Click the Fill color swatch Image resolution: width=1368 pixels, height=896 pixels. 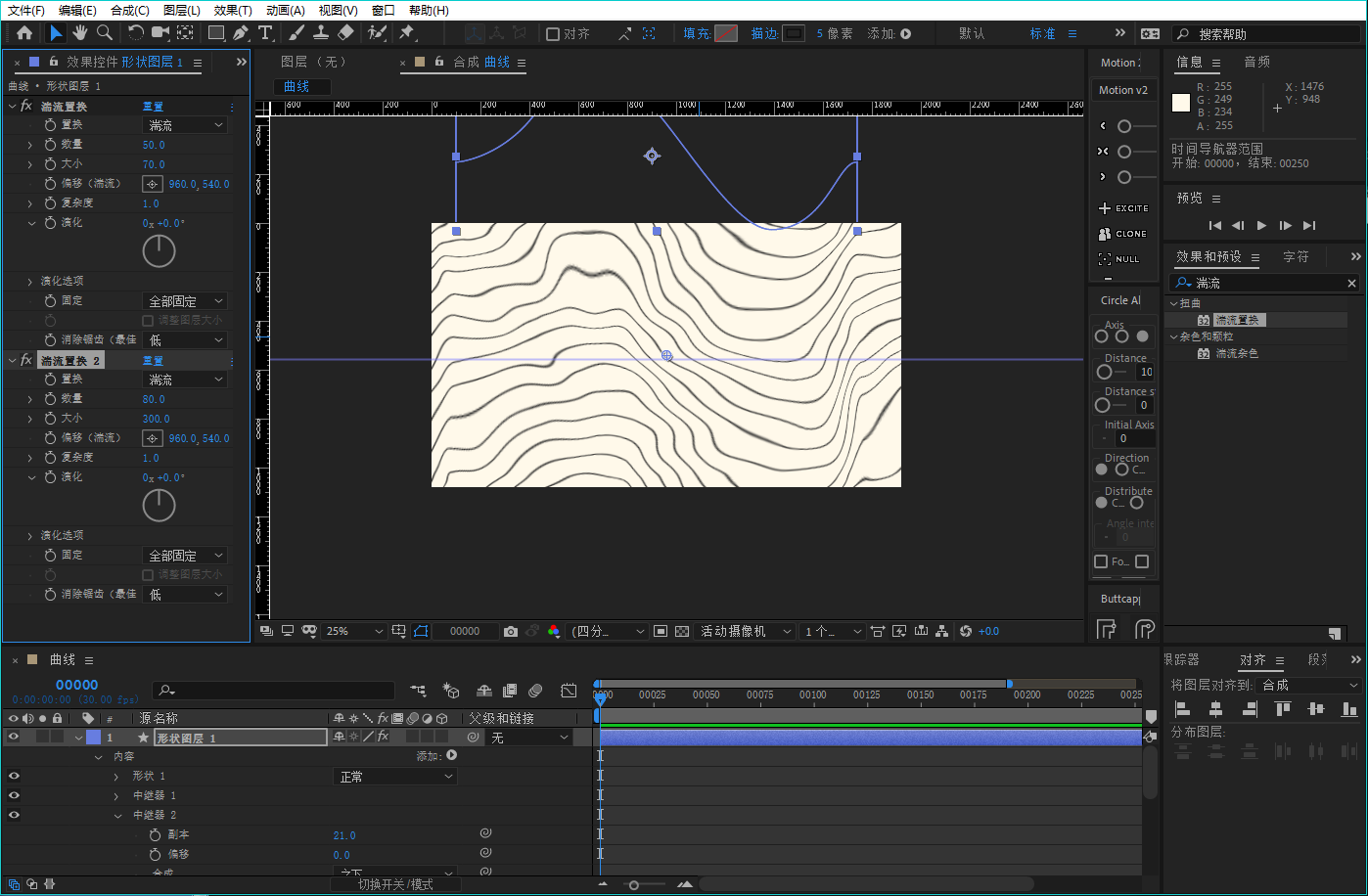[x=725, y=33]
